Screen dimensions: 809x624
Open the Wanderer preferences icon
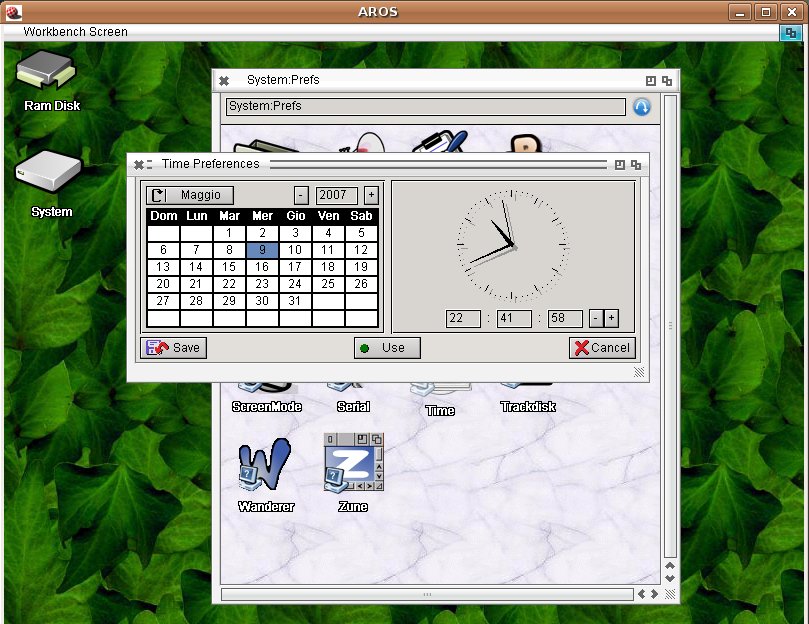coord(265,465)
